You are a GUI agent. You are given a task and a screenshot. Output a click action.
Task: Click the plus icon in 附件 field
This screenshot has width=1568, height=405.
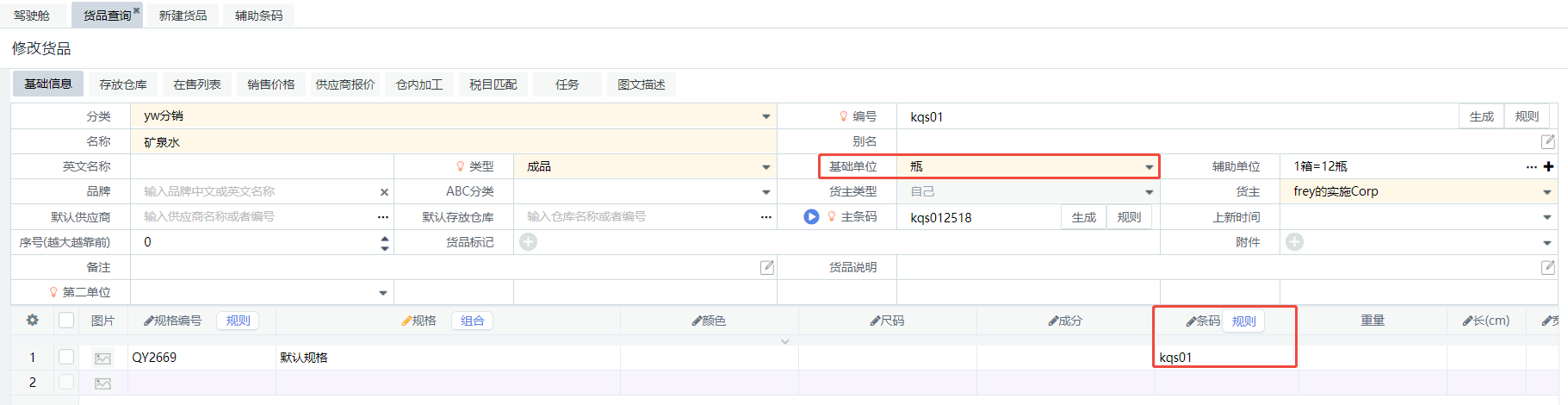[1294, 242]
